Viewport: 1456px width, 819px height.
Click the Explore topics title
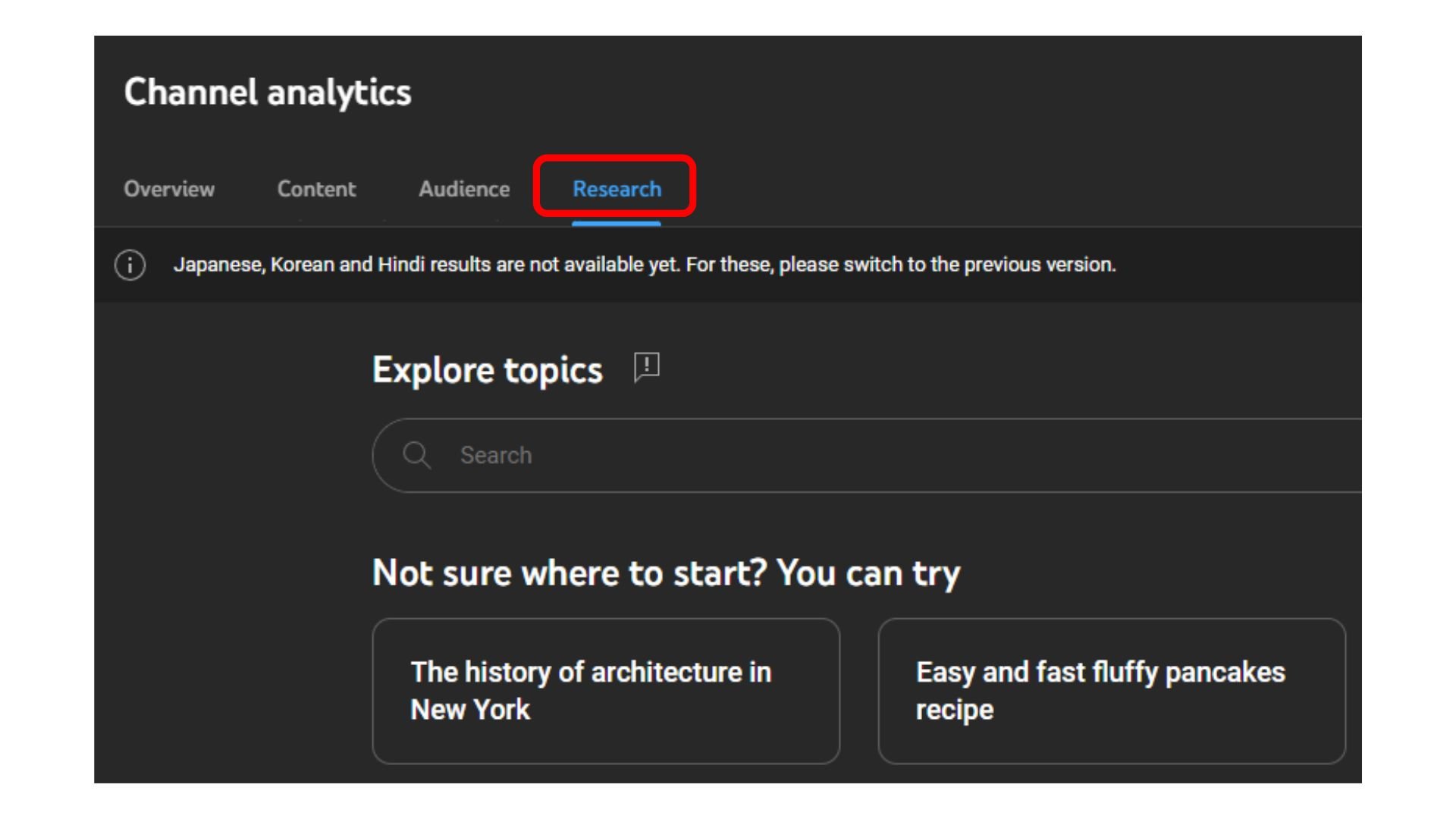(487, 369)
